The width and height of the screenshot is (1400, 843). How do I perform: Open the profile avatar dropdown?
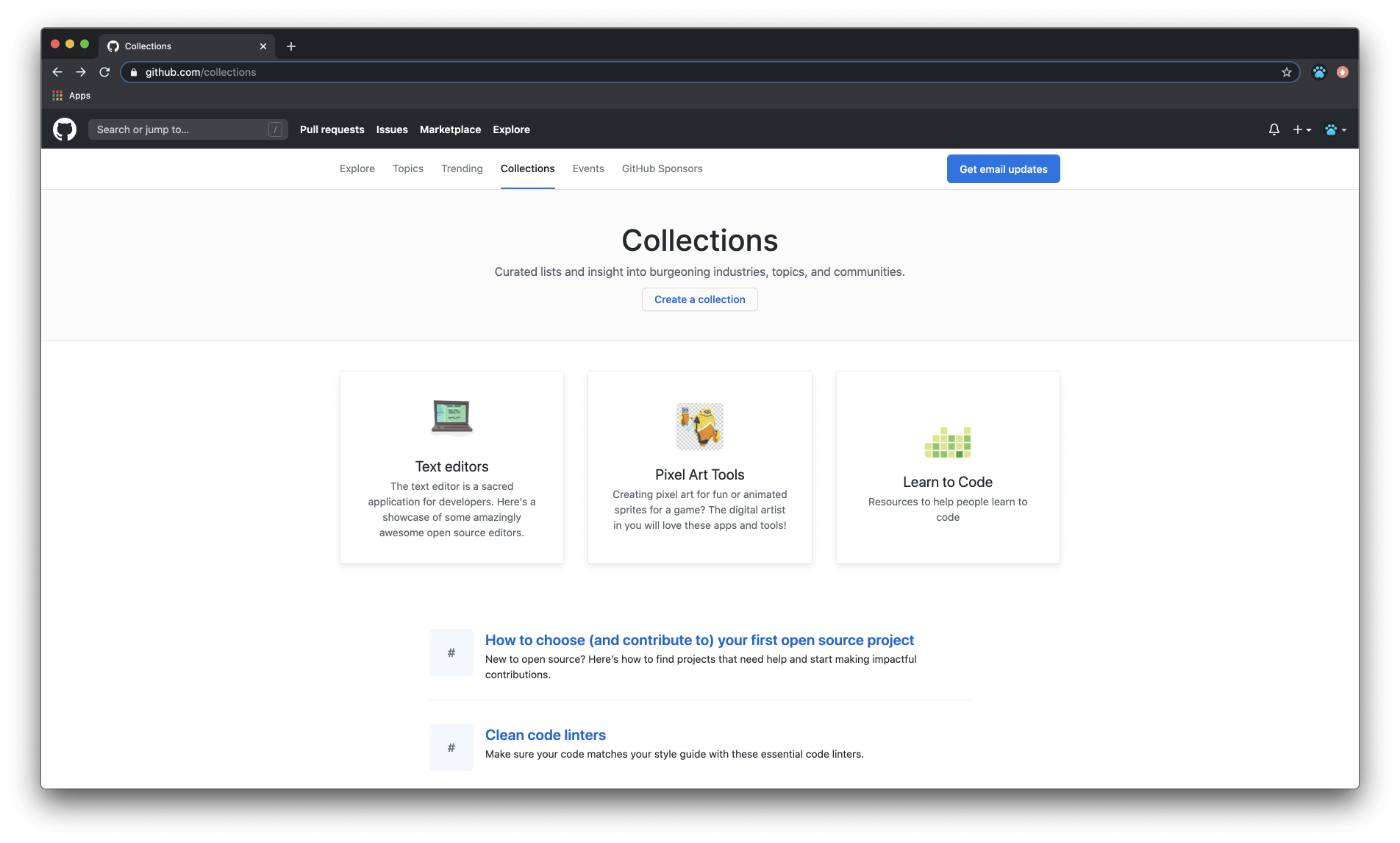coord(1335,129)
